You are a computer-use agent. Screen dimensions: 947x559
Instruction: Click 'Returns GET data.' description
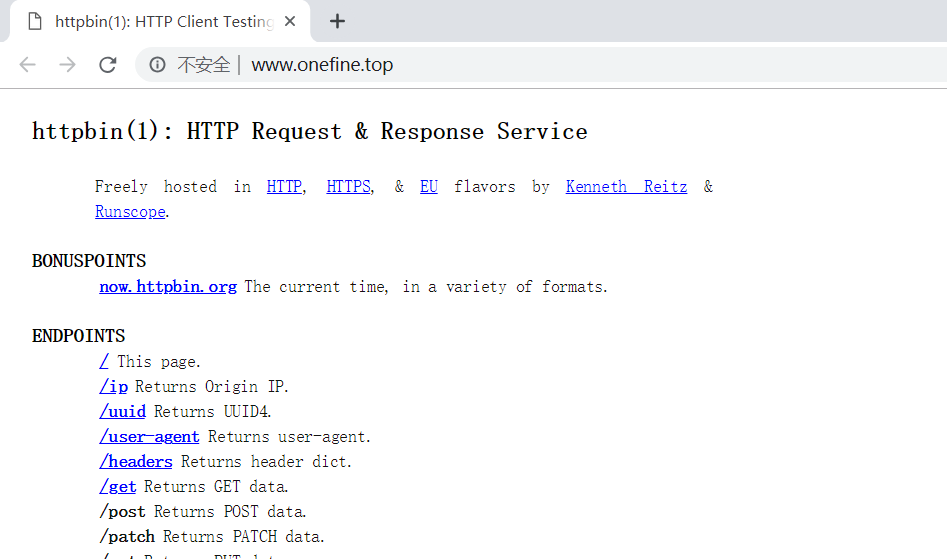pyautogui.click(x=216, y=487)
